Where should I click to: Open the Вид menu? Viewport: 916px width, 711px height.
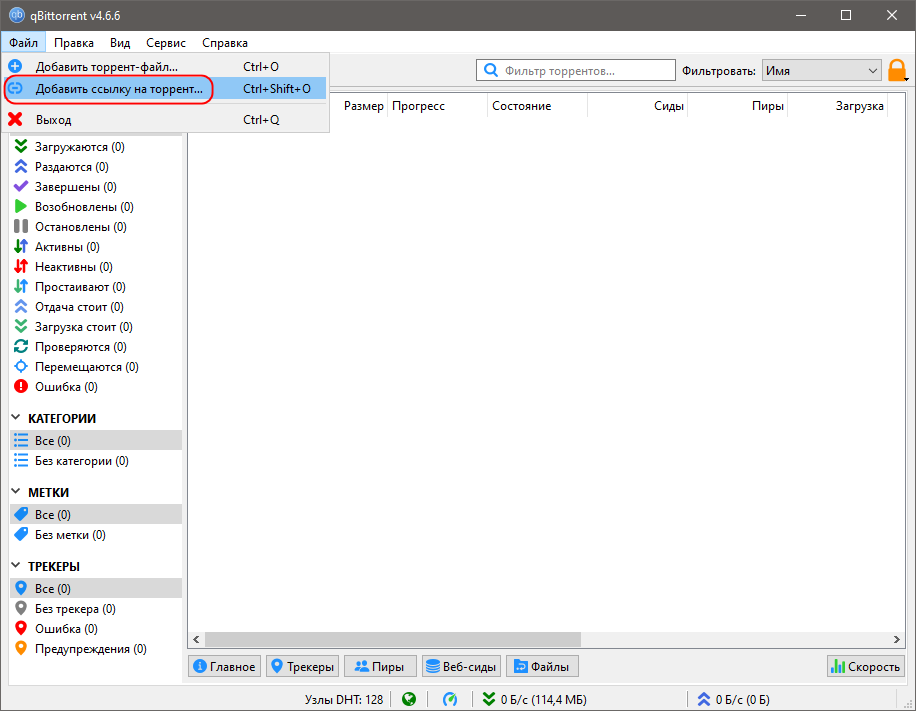[x=120, y=43]
